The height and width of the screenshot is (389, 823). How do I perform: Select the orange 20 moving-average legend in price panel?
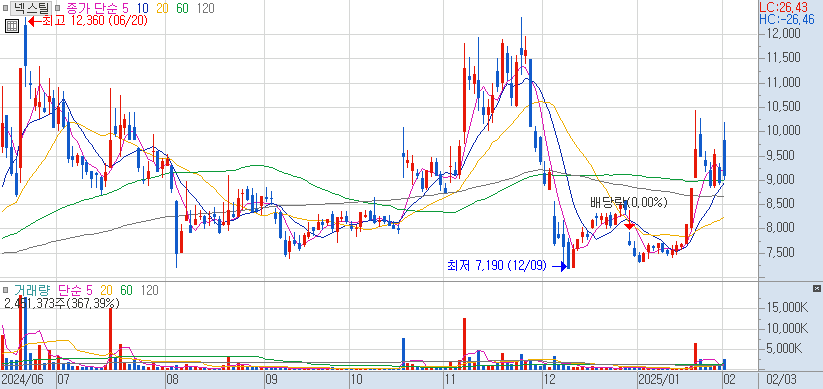pos(162,8)
